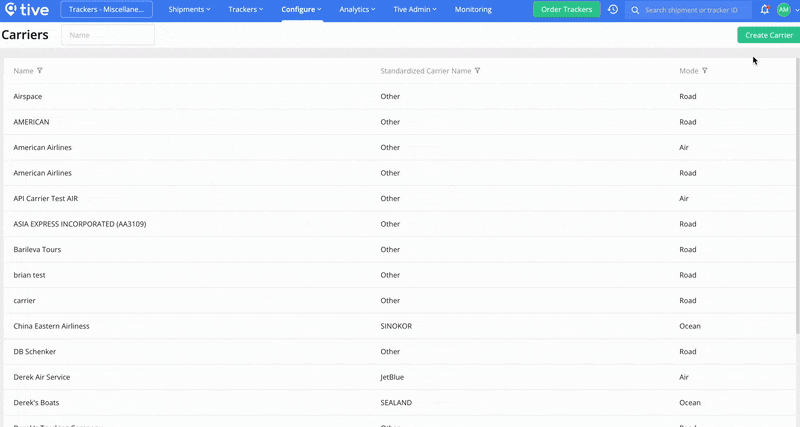Click Standardized Carrier Name header
The image size is (800, 427).
coord(426,71)
